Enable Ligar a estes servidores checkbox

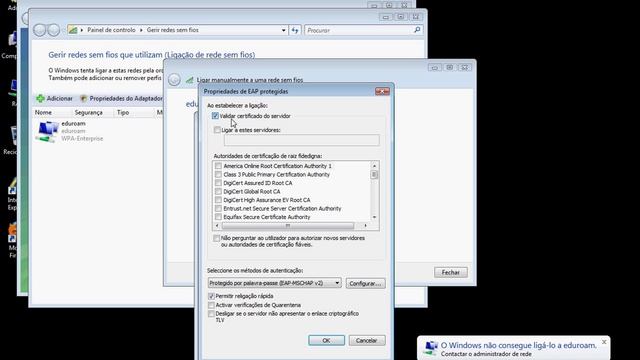tap(217, 130)
